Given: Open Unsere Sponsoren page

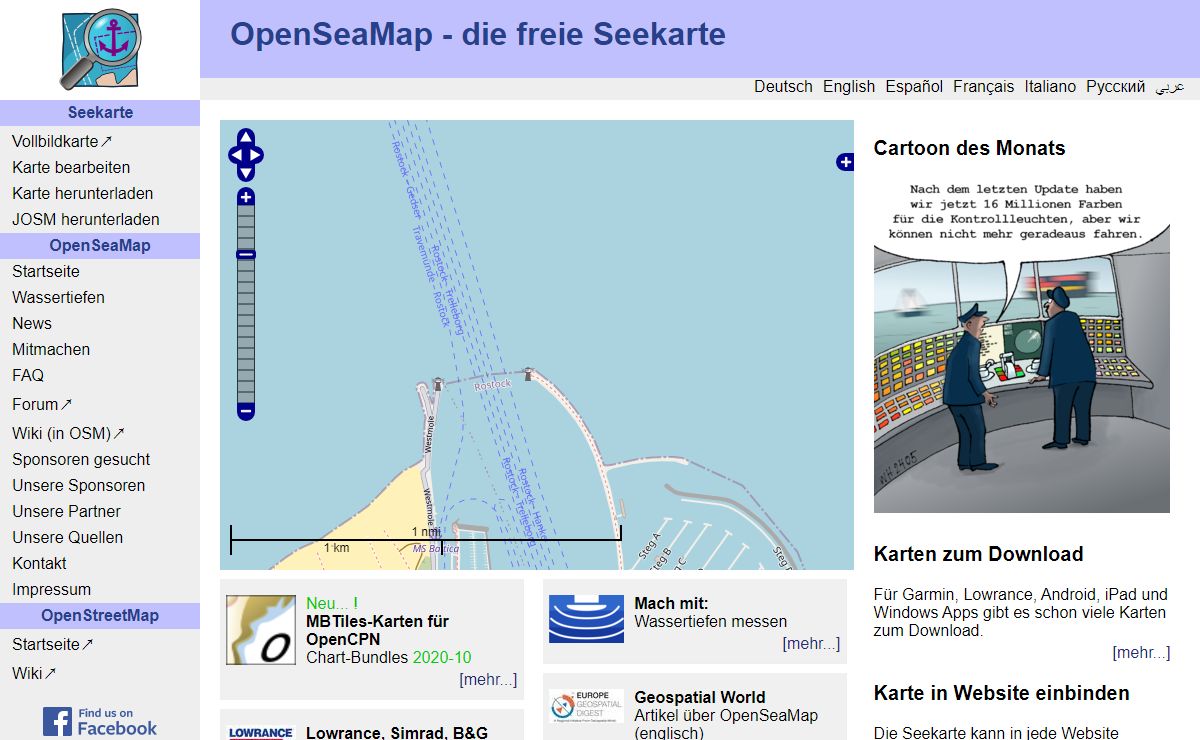Looking at the screenshot, I should 78,485.
